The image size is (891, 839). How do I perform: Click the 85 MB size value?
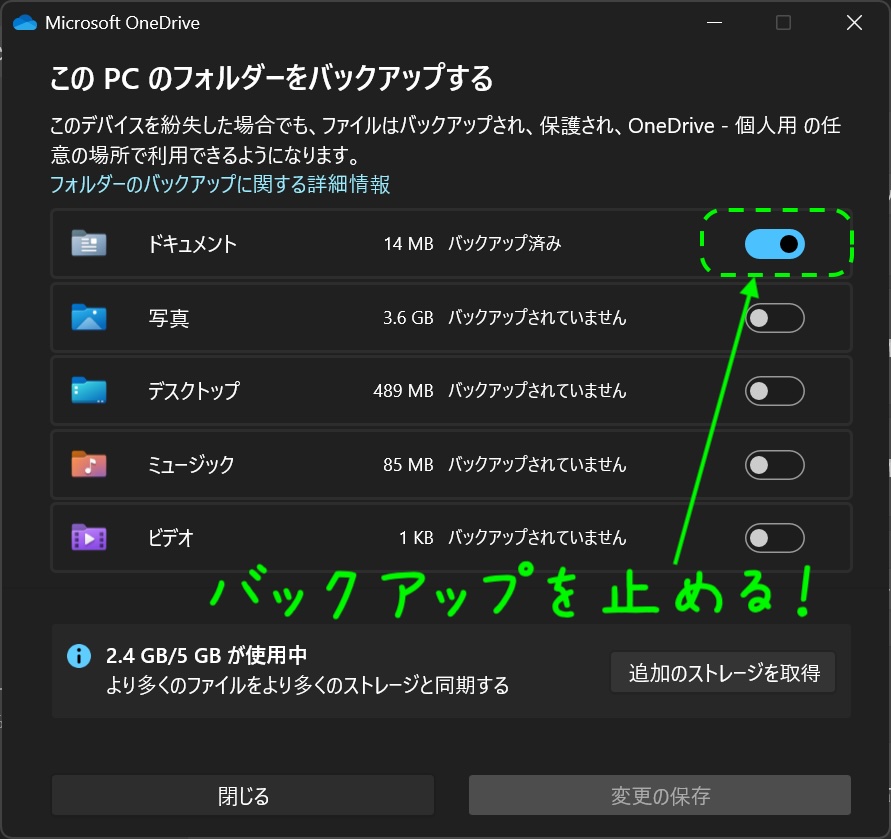pyautogui.click(x=408, y=465)
